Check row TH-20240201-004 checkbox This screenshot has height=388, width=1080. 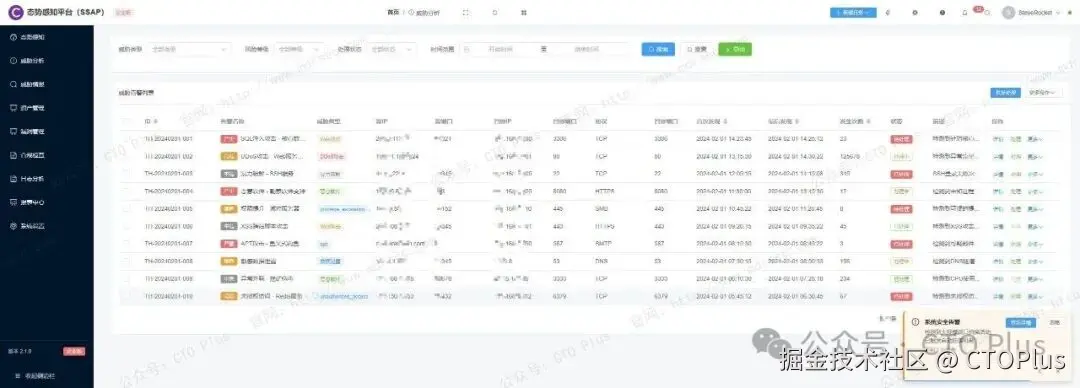pyautogui.click(x=125, y=191)
